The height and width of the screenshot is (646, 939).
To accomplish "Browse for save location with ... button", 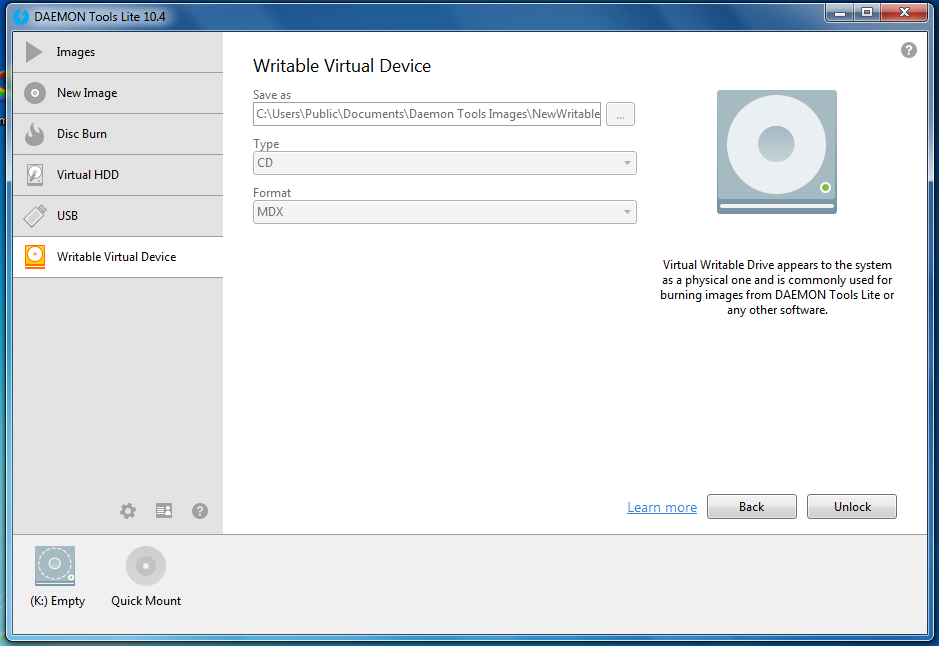I will (x=620, y=114).
